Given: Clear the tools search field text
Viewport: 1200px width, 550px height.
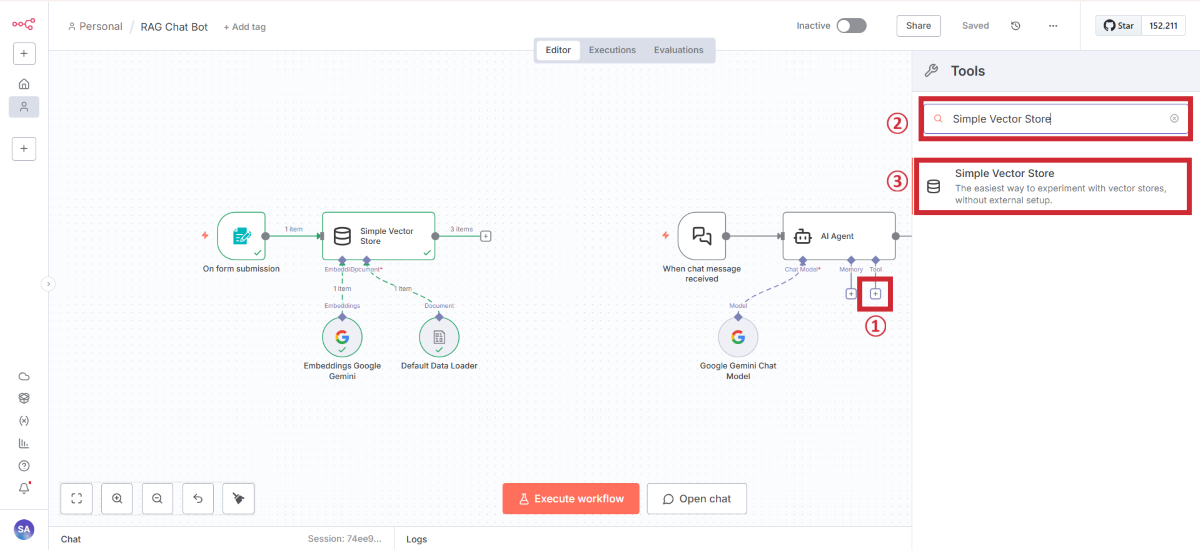Looking at the screenshot, I should tap(1174, 119).
